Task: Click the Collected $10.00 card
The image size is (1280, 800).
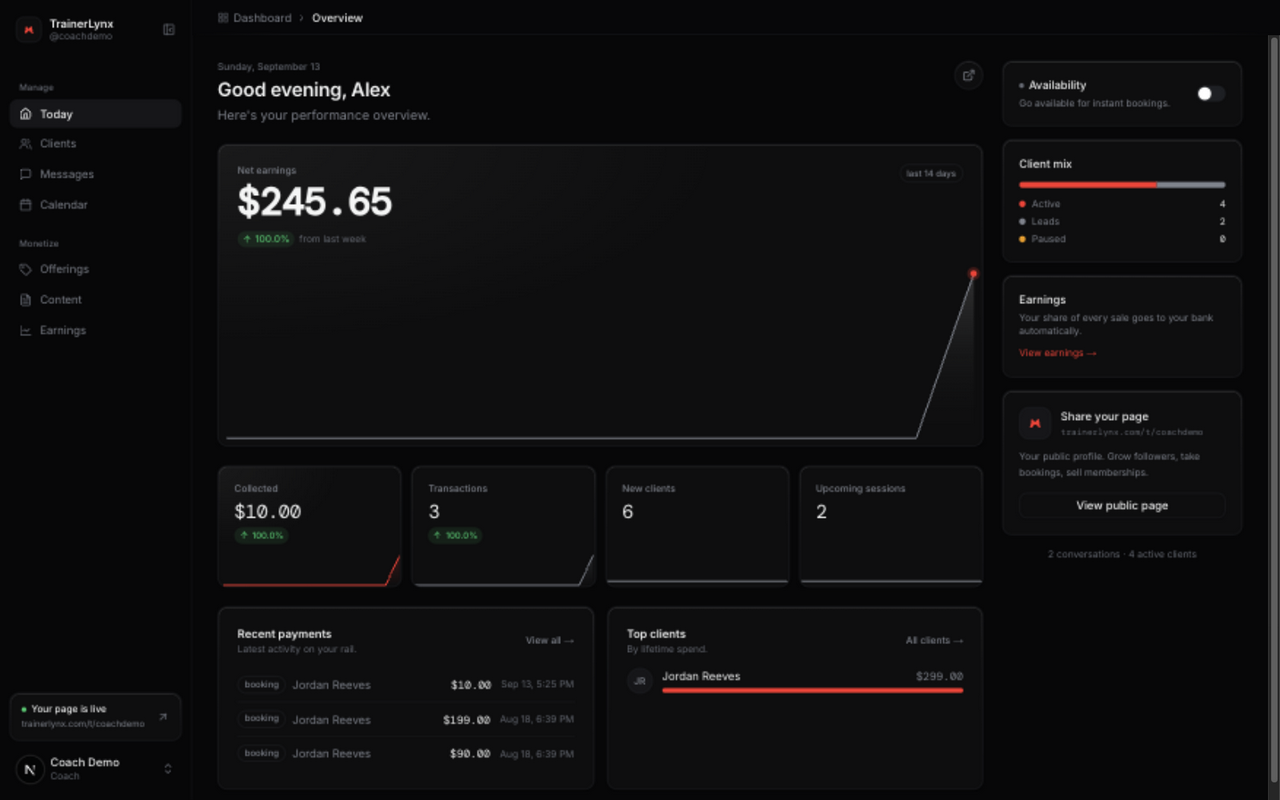Action: (309, 526)
